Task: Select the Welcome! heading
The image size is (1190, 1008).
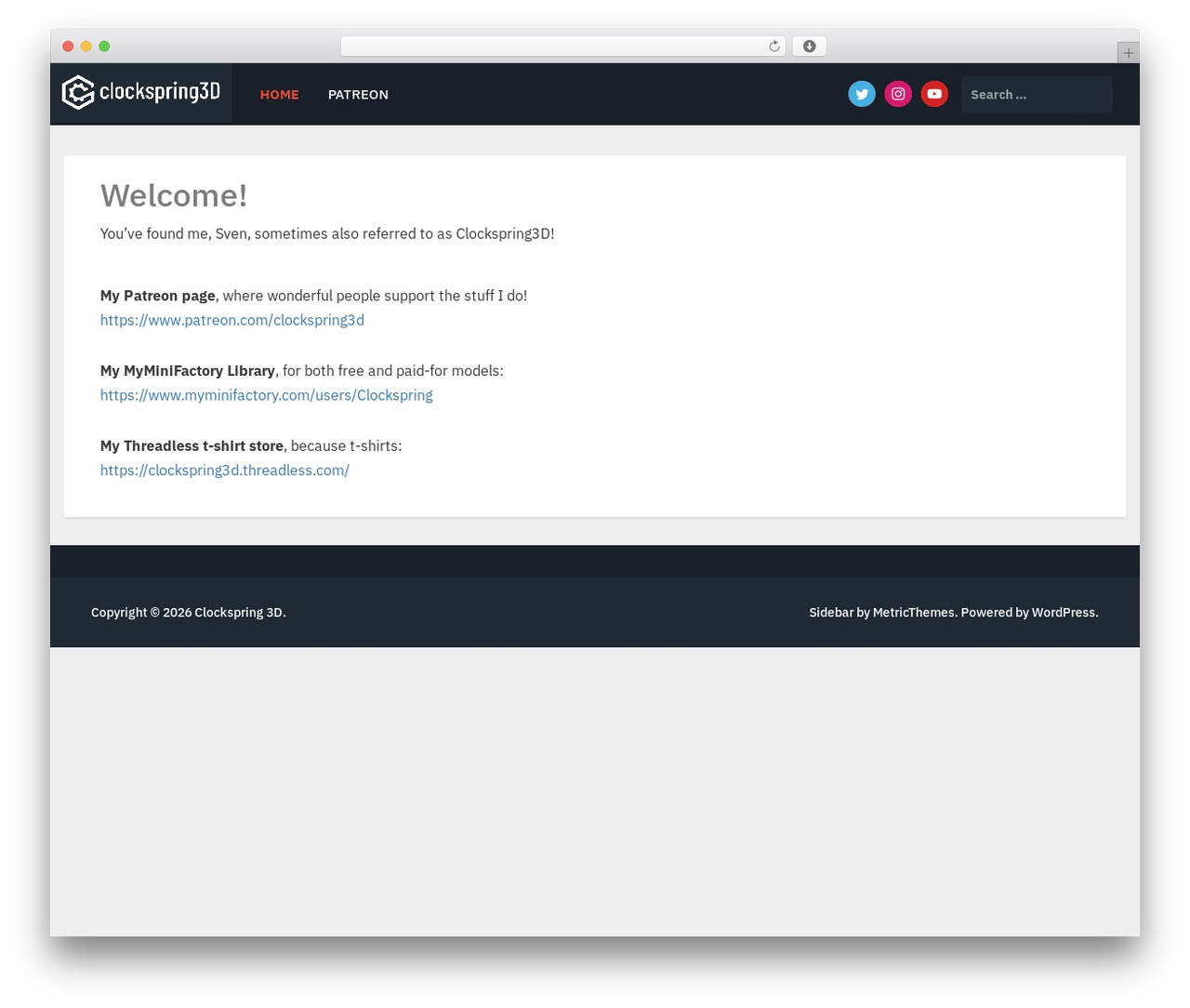Action: coord(174,195)
